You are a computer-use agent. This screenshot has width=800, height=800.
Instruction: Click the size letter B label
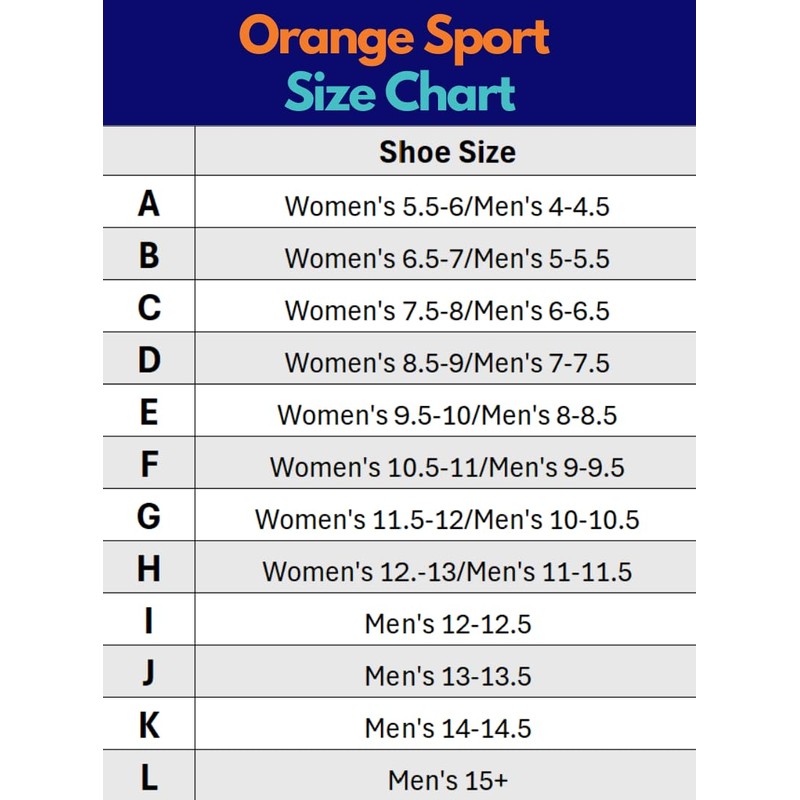click(x=149, y=256)
